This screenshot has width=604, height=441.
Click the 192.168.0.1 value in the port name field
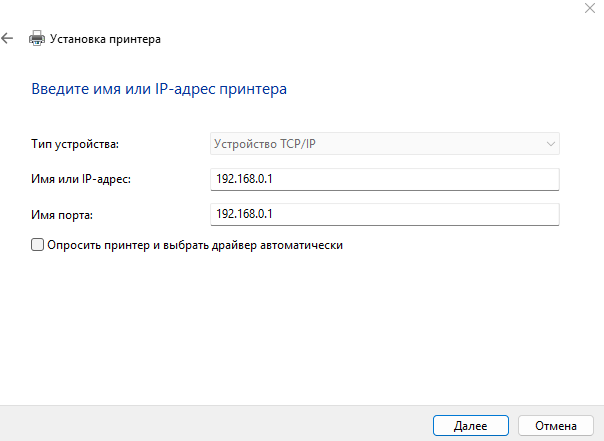(x=245, y=214)
